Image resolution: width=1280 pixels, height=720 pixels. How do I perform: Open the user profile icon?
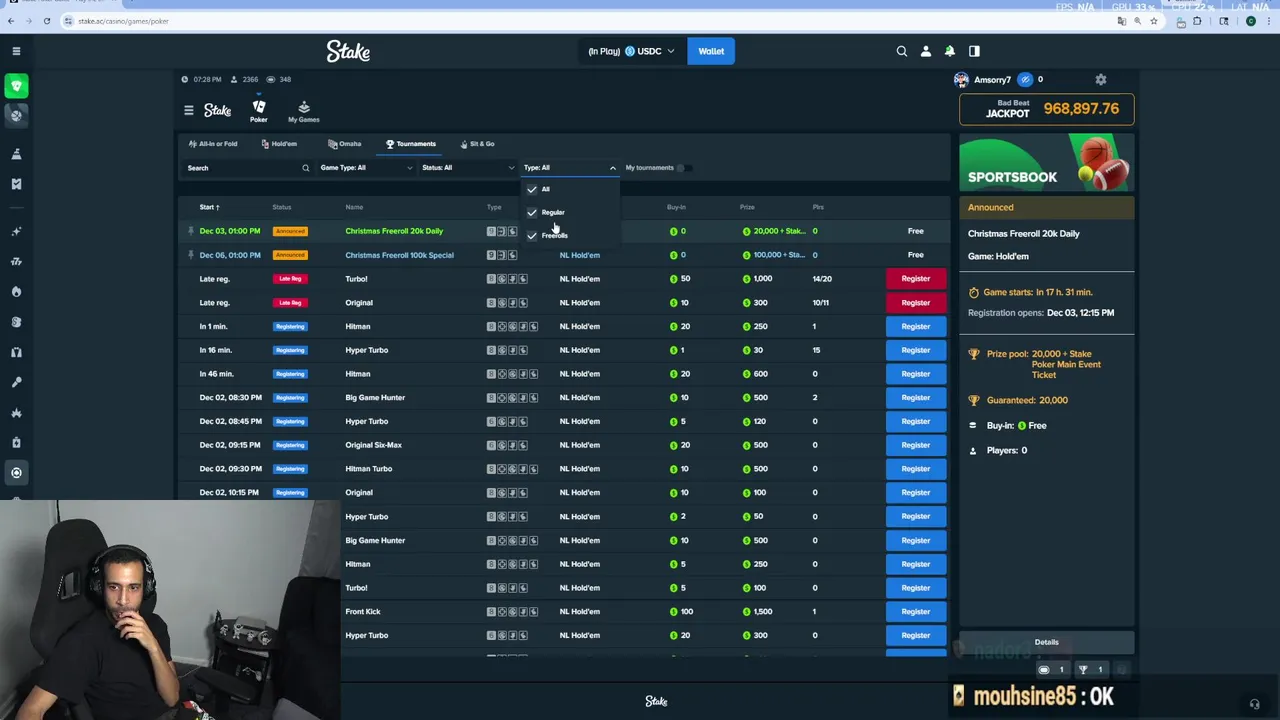coord(925,51)
